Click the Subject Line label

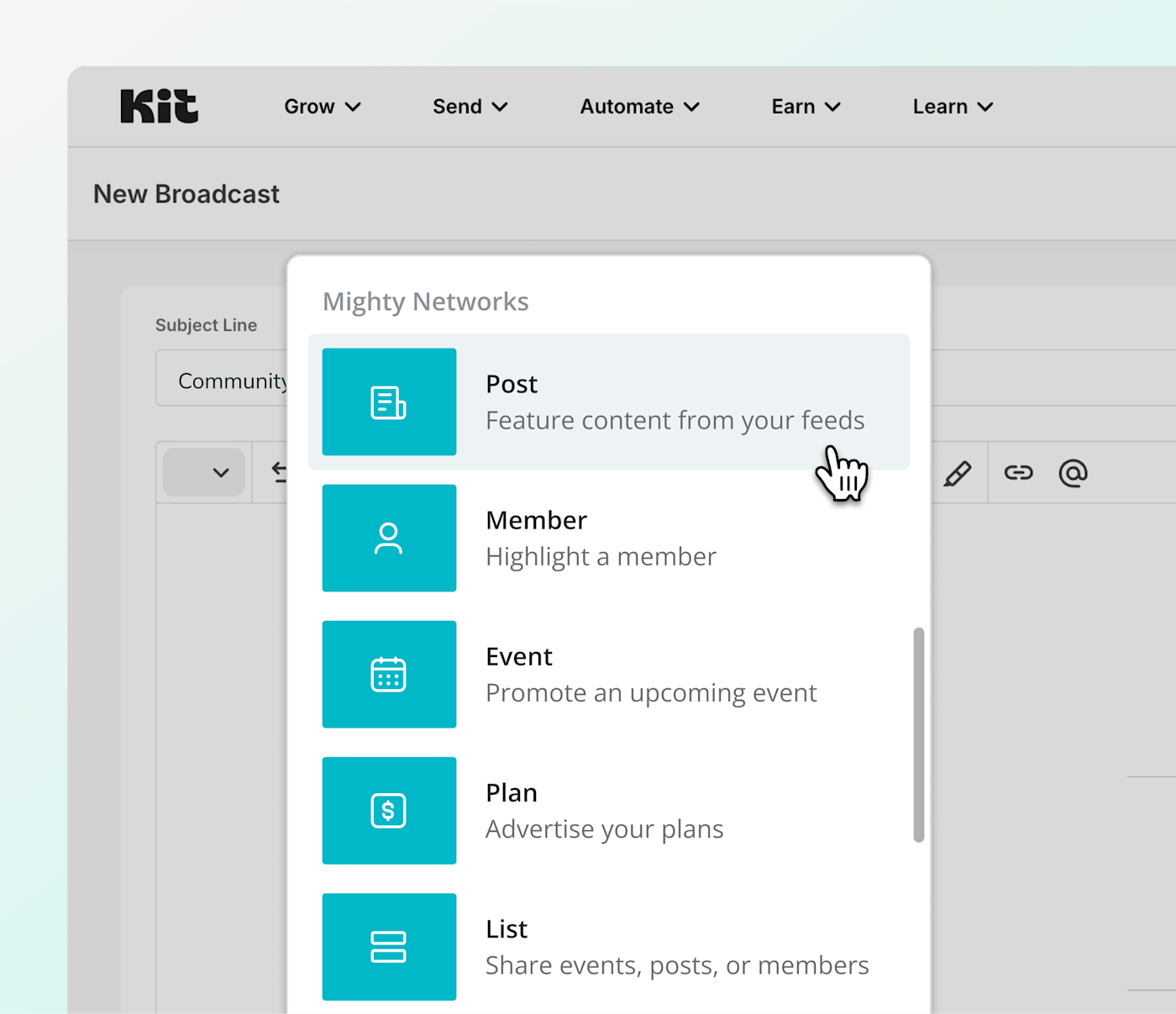point(206,325)
